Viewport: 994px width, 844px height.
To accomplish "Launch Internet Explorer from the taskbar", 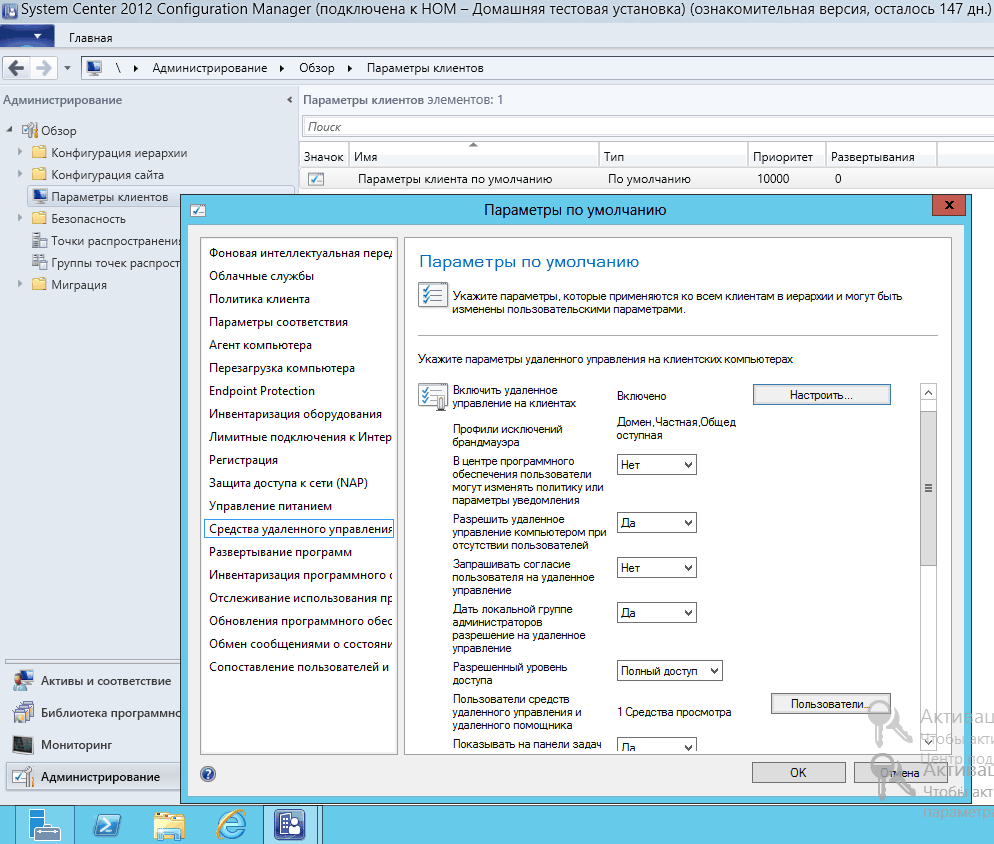I will (x=231, y=825).
